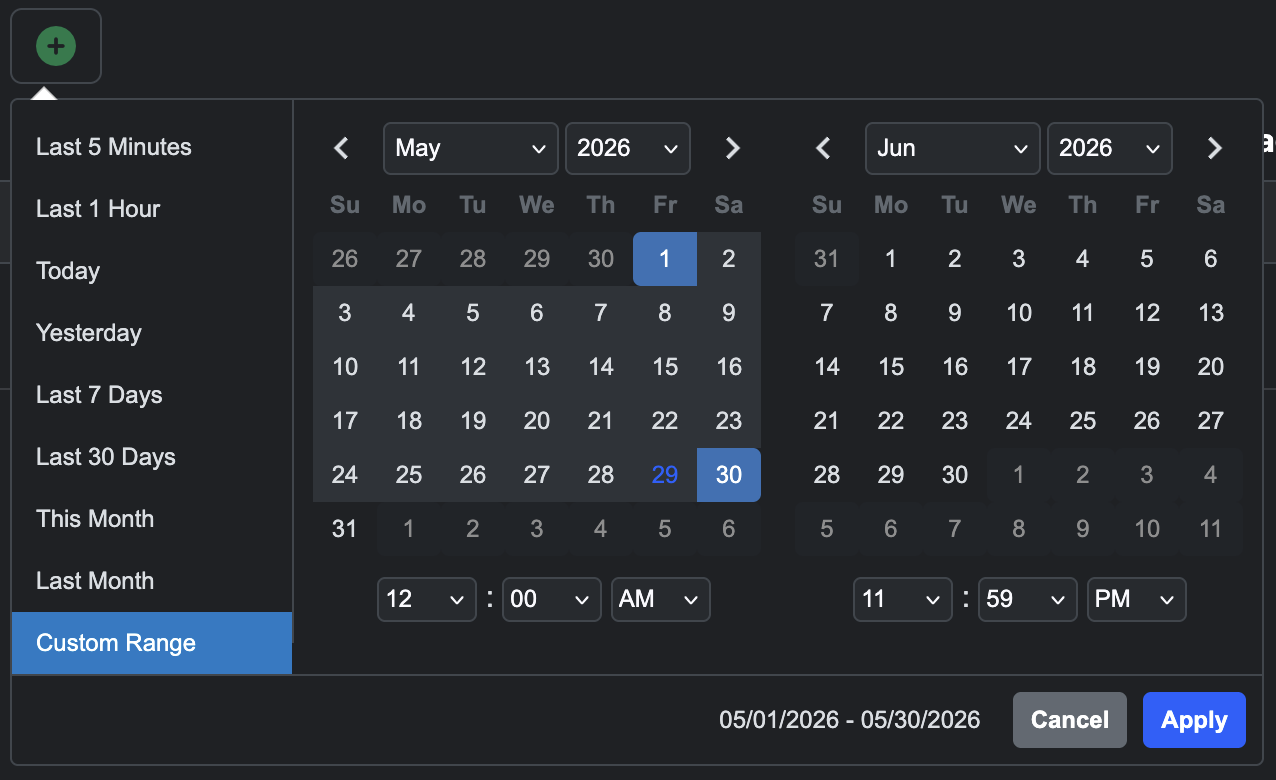Screen dimensions: 1276x780
Task: Pick May 30 end date
Action: point(729,475)
